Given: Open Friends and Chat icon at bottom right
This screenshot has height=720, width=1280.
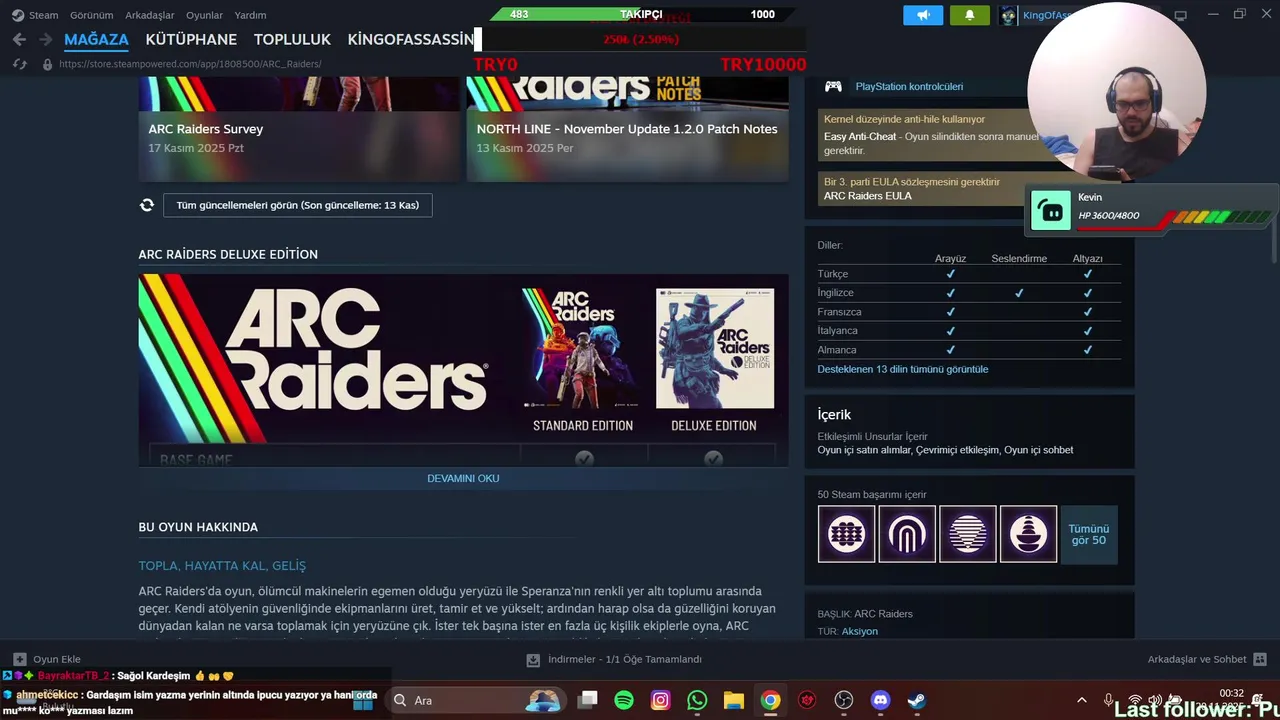Looking at the screenshot, I should coord(1260,659).
